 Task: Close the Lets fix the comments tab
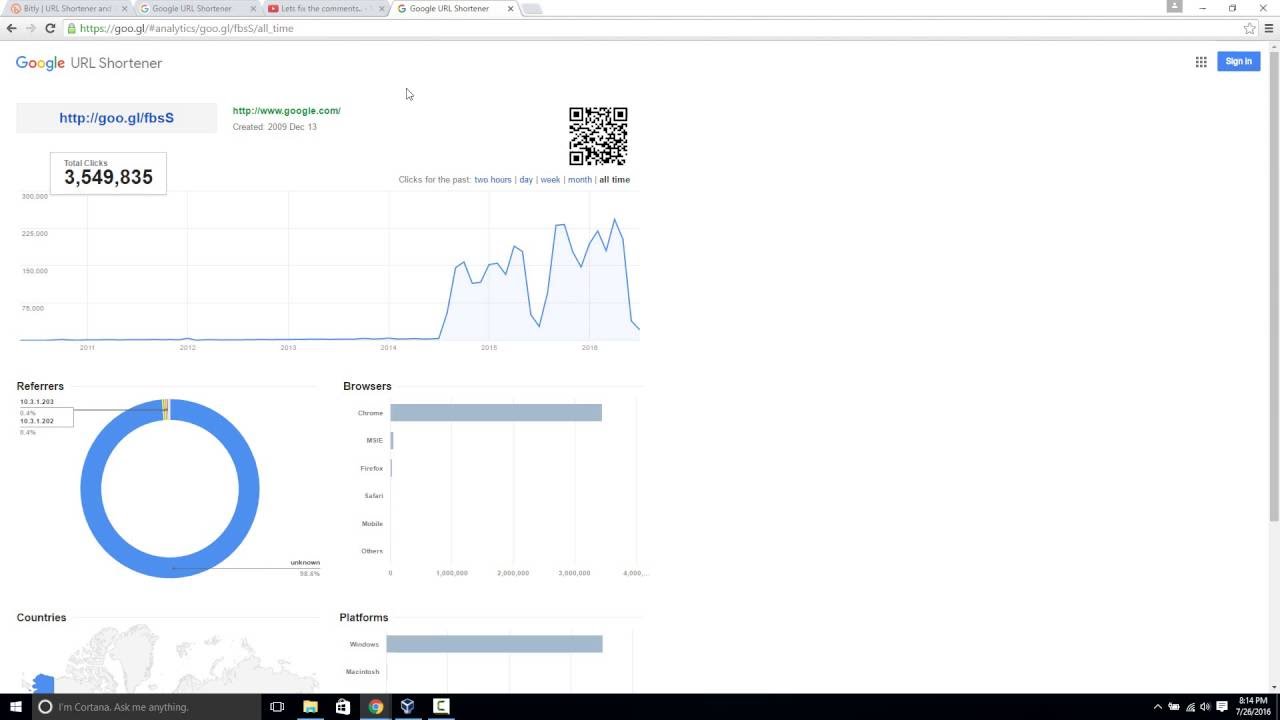[381, 9]
